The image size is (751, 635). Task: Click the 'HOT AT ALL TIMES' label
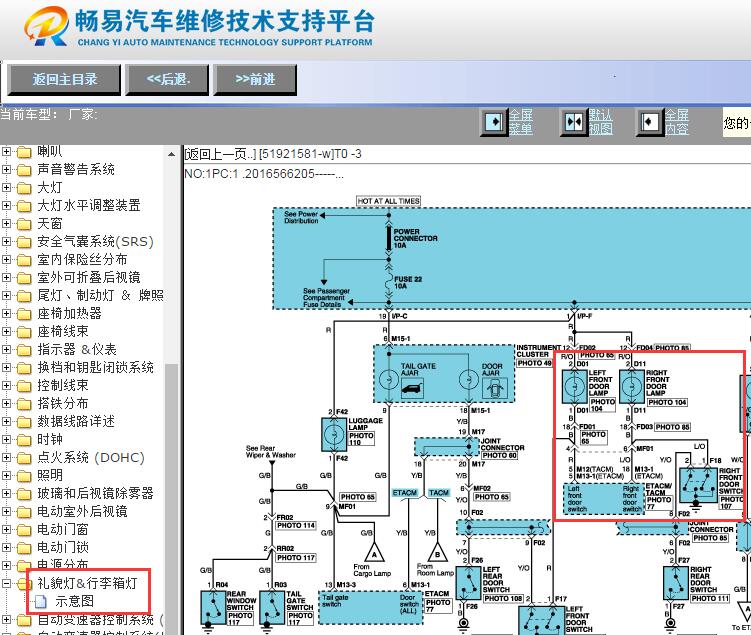point(388,201)
